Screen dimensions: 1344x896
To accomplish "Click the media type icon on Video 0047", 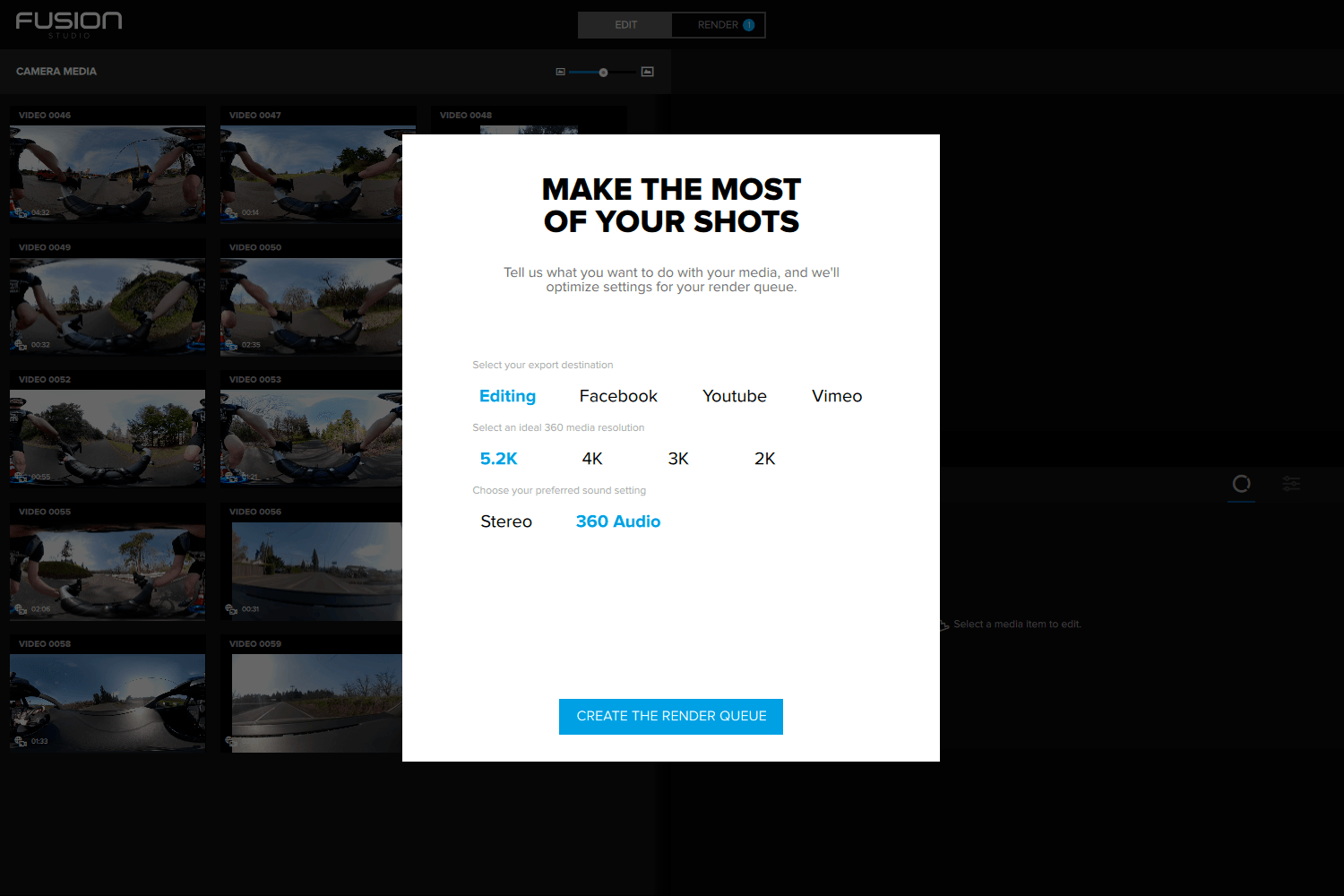I will (x=230, y=212).
